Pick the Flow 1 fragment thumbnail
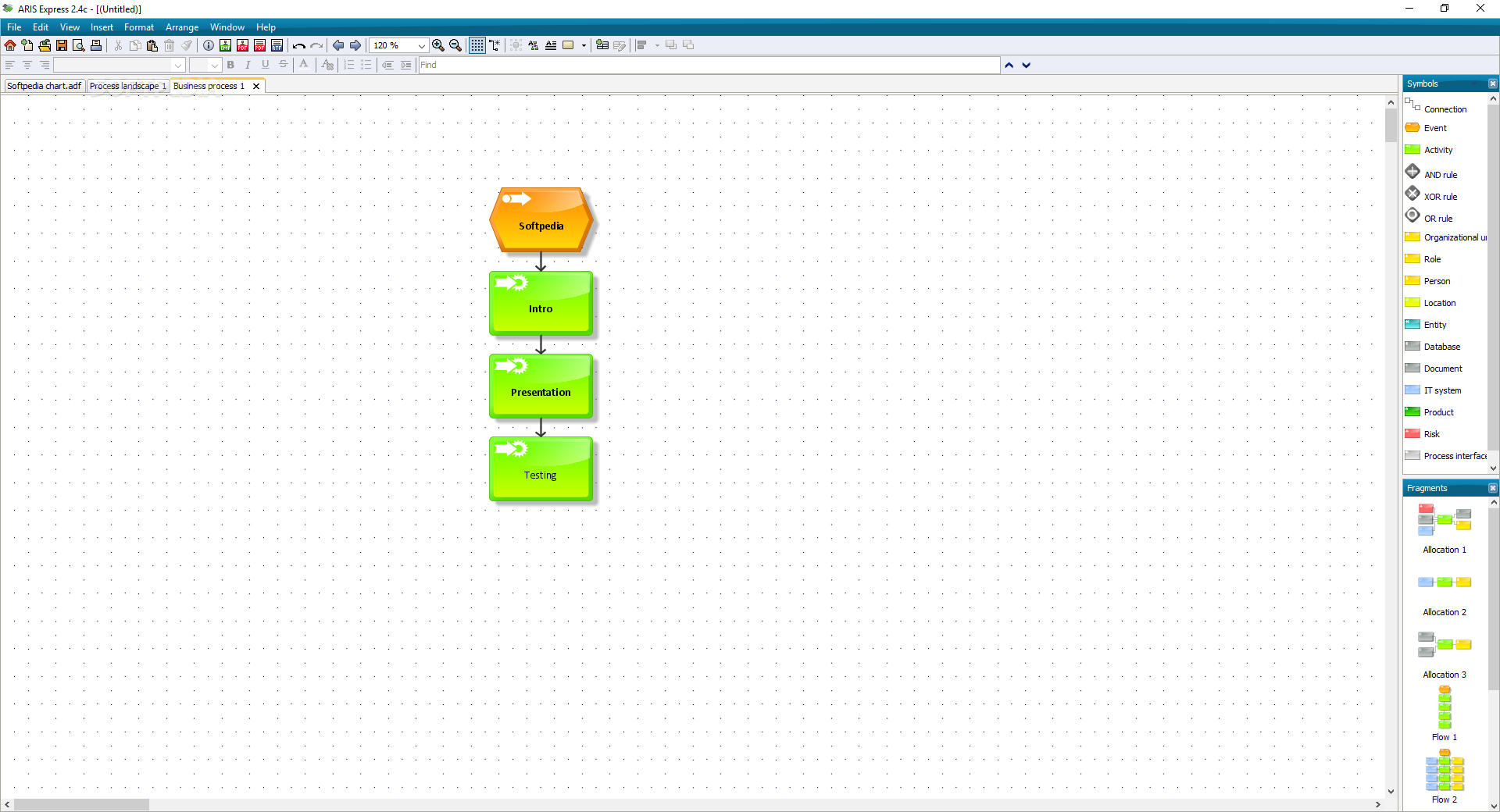Screen dimensions: 1500x812 pos(1445,707)
